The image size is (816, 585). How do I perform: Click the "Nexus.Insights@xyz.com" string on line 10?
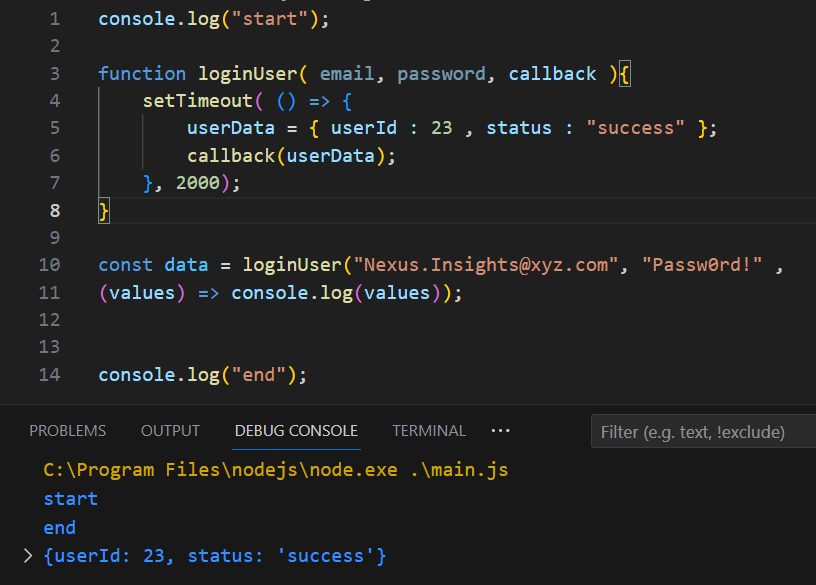tap(486, 265)
